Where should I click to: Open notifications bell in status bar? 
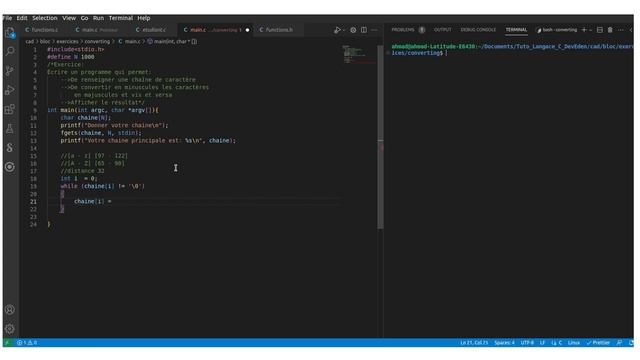631,343
